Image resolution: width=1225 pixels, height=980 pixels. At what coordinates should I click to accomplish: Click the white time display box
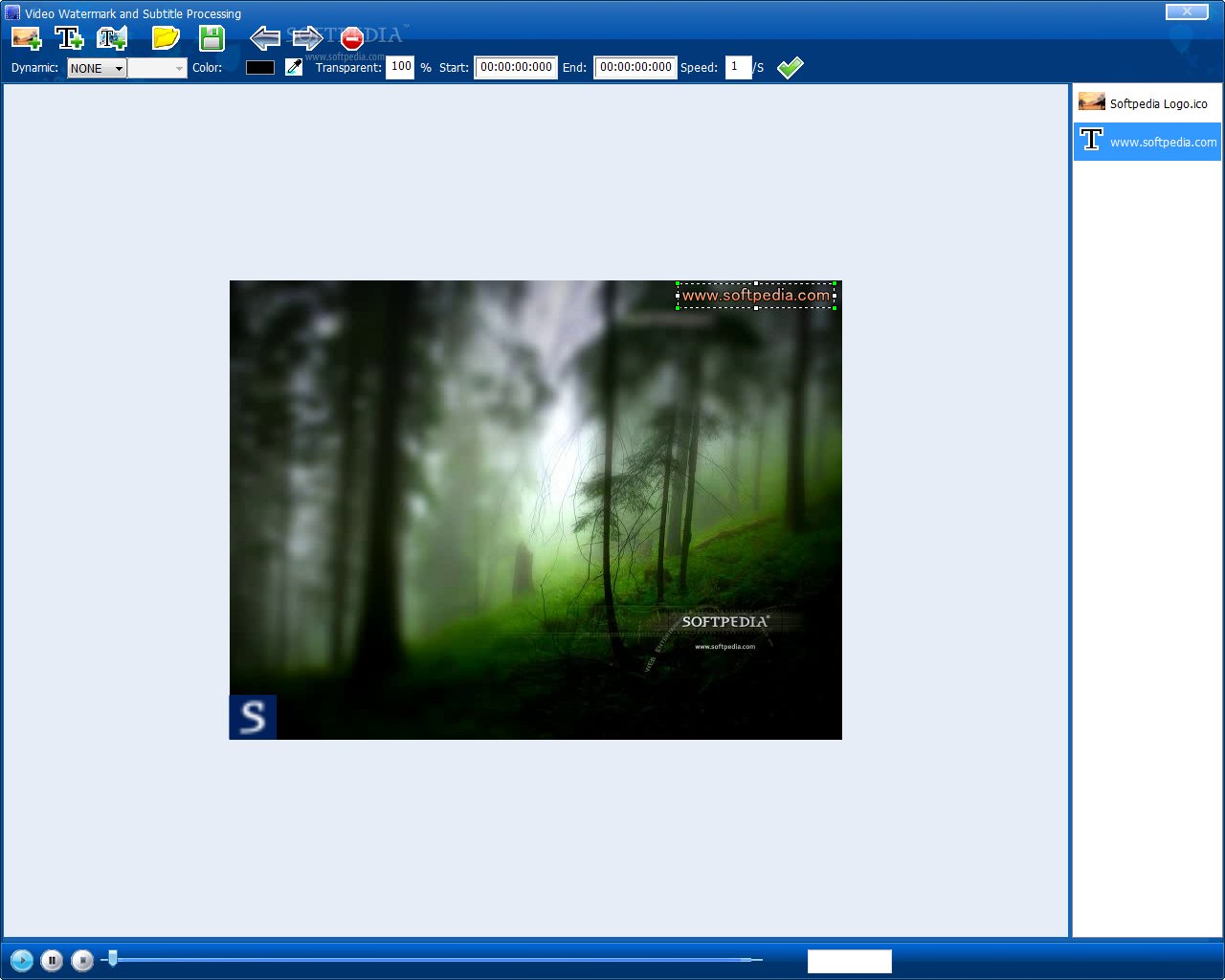850,961
